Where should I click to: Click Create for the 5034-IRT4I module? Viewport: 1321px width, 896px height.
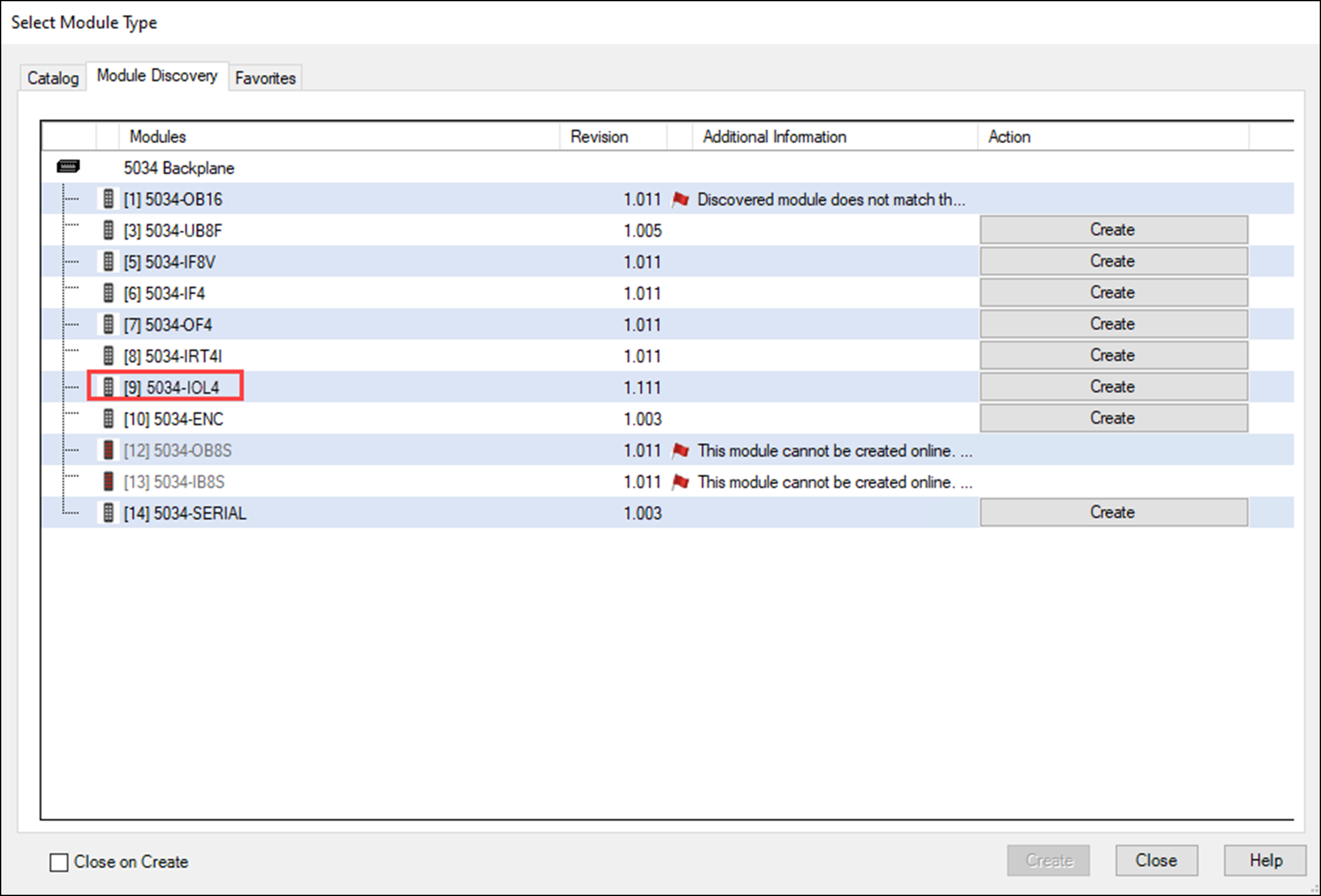1113,355
